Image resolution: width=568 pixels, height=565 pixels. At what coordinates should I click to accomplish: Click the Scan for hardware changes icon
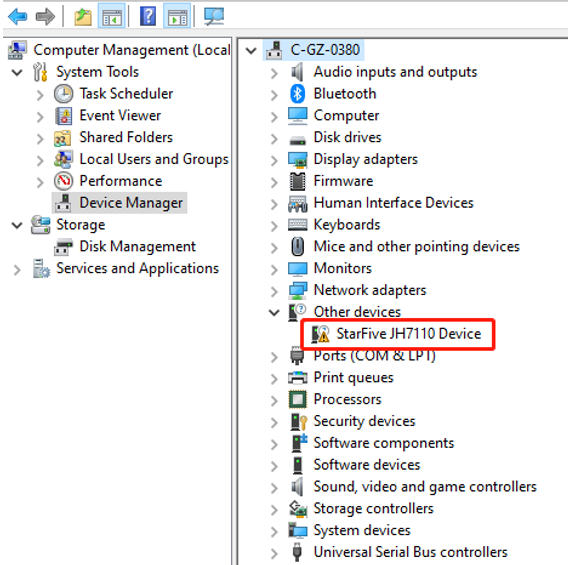(x=214, y=16)
